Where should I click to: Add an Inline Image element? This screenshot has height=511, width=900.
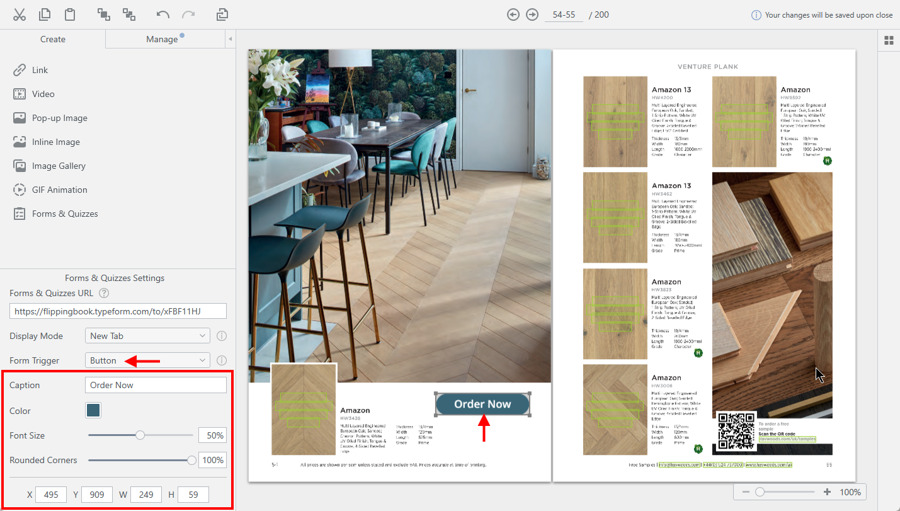46,142
